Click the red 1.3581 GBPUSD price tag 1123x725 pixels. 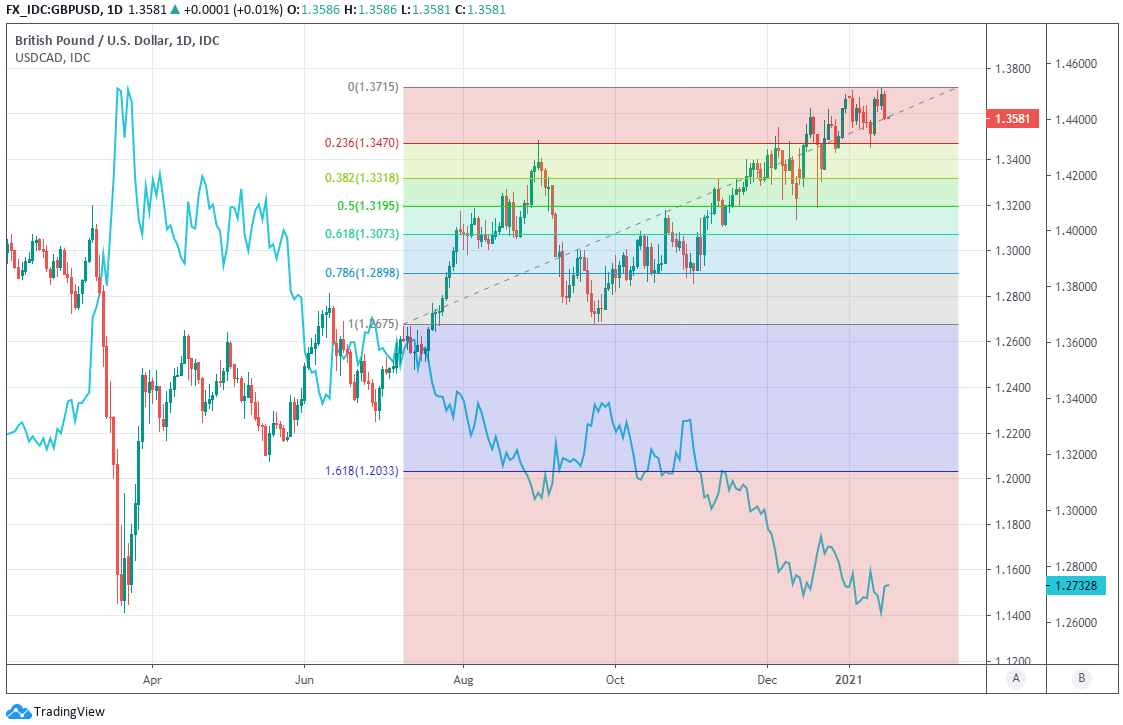point(1014,119)
